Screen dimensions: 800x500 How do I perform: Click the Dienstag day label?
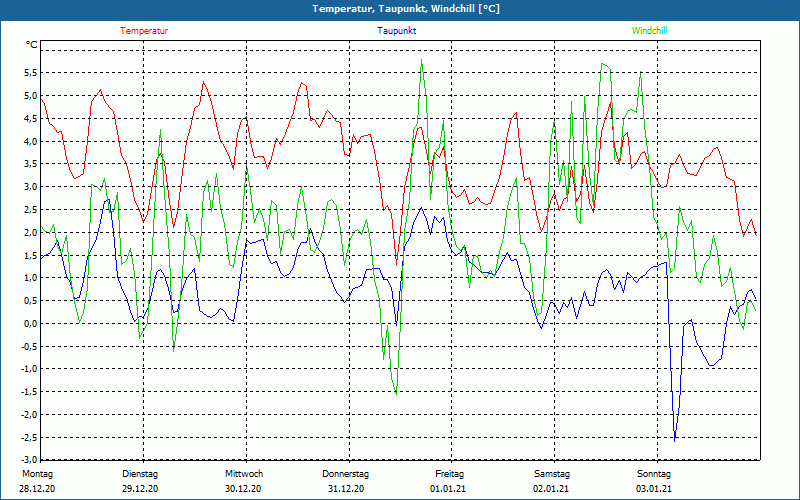[x=140, y=474]
